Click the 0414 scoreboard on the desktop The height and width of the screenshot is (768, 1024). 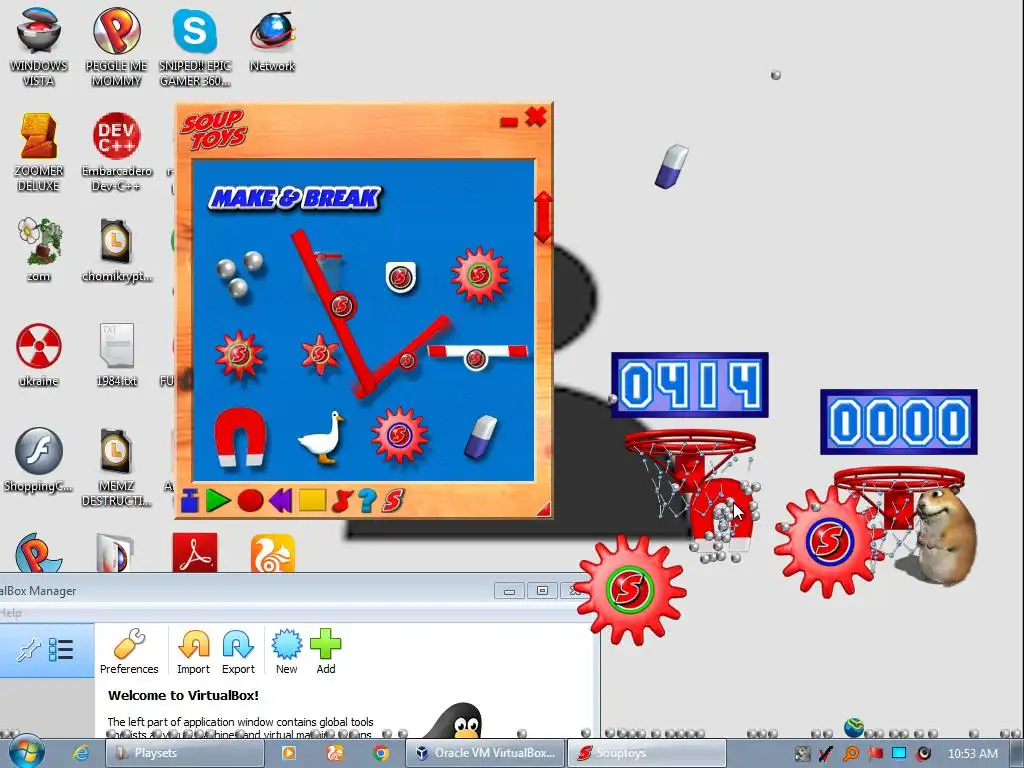click(x=690, y=385)
